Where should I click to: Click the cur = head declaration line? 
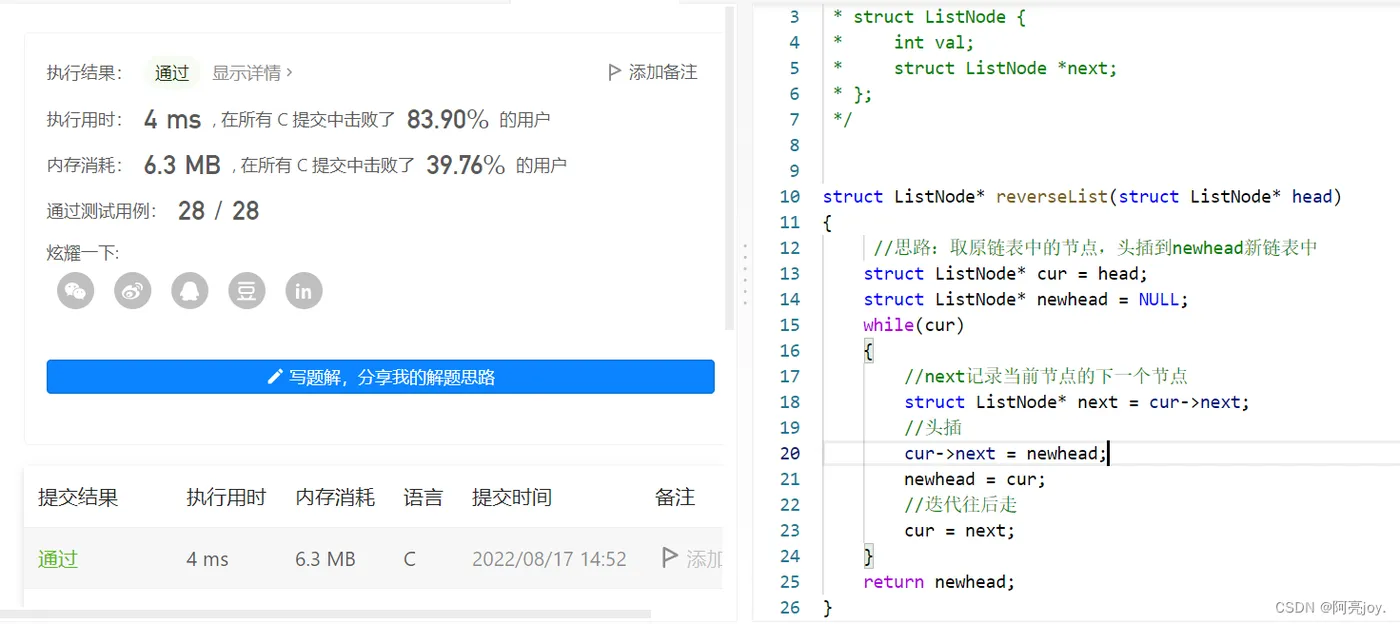point(1006,273)
